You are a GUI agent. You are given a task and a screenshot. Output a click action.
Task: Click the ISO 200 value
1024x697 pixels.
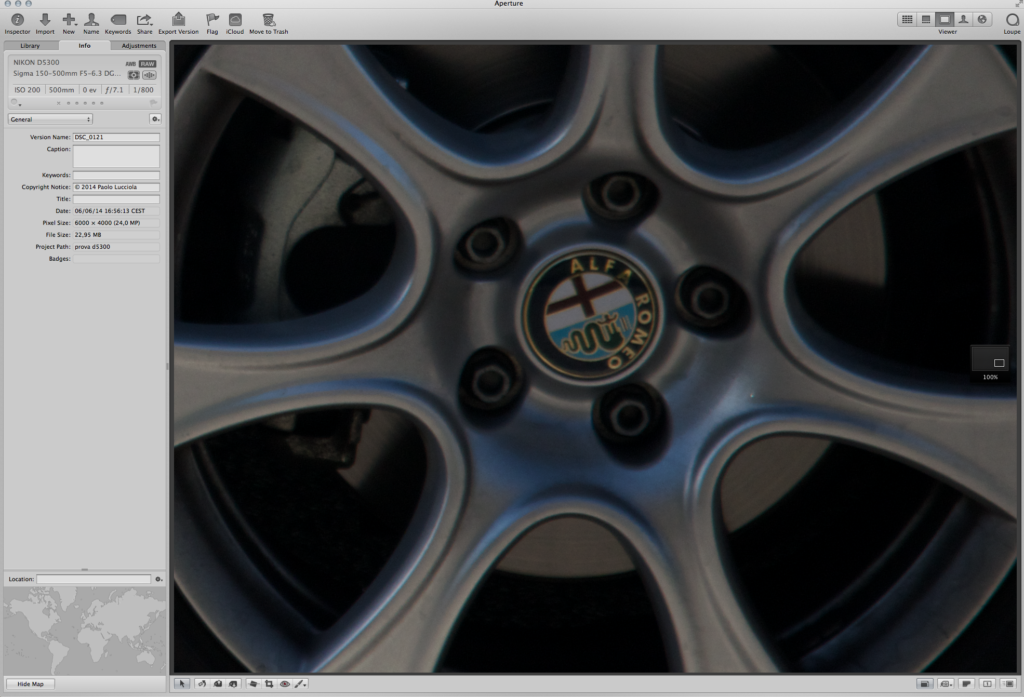27,90
